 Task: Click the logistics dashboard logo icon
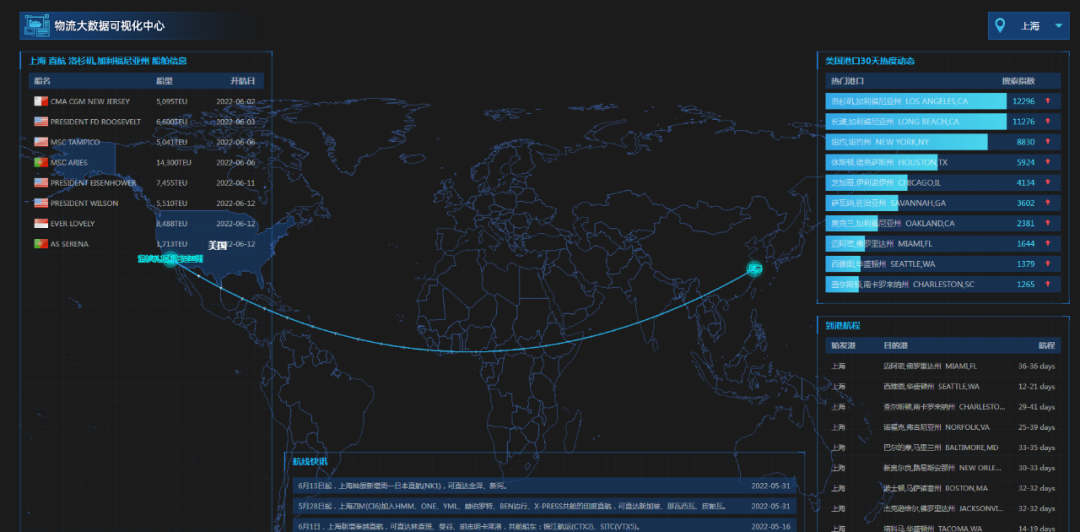35,26
